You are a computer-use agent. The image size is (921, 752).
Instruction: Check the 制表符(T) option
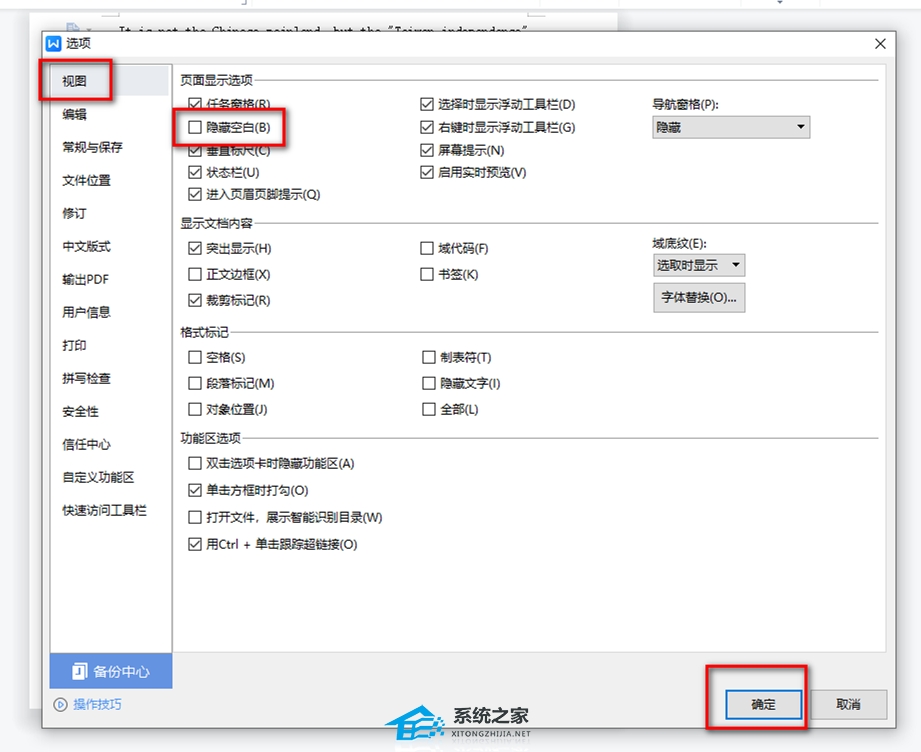(429, 357)
